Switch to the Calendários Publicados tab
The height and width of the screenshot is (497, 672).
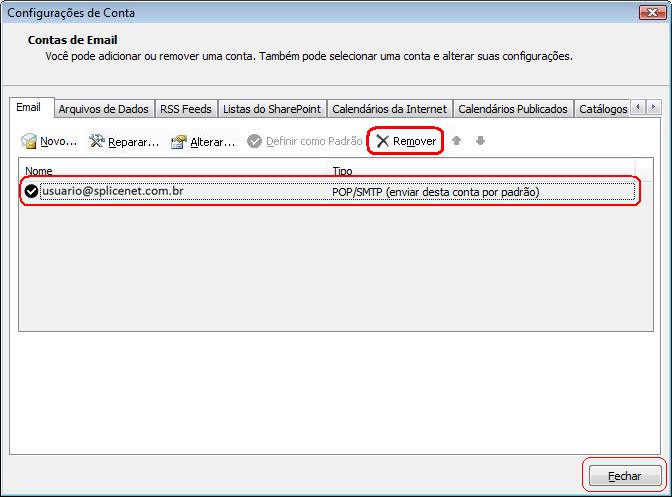click(512, 109)
